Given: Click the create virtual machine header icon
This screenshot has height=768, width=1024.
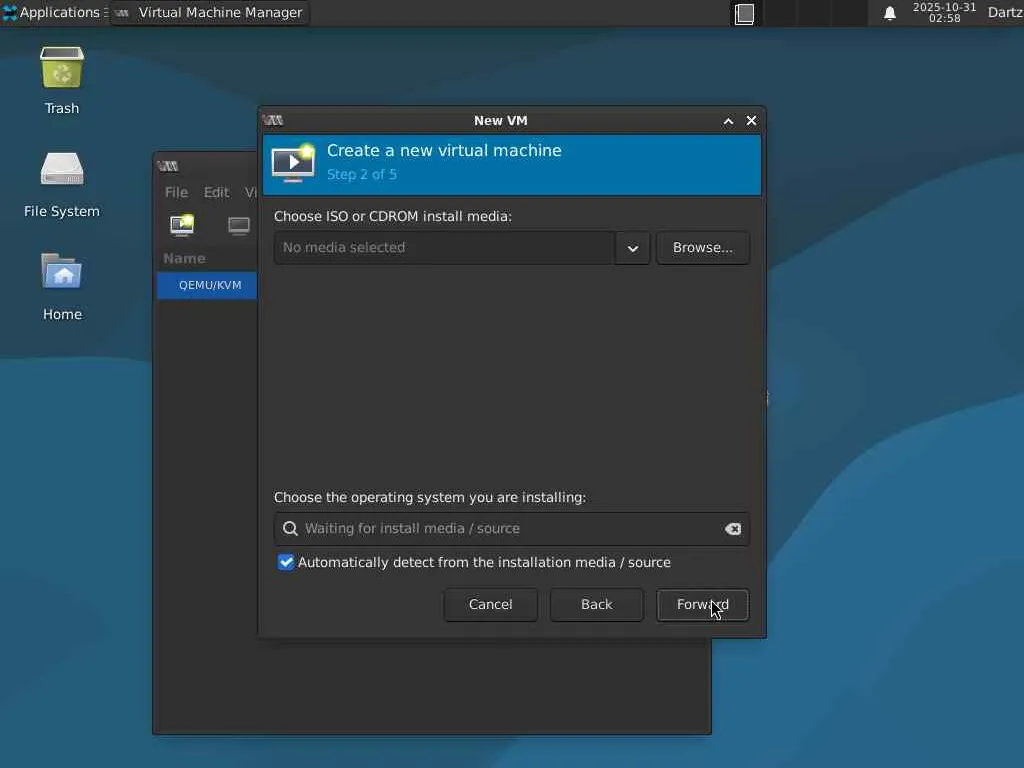Looking at the screenshot, I should point(293,163).
